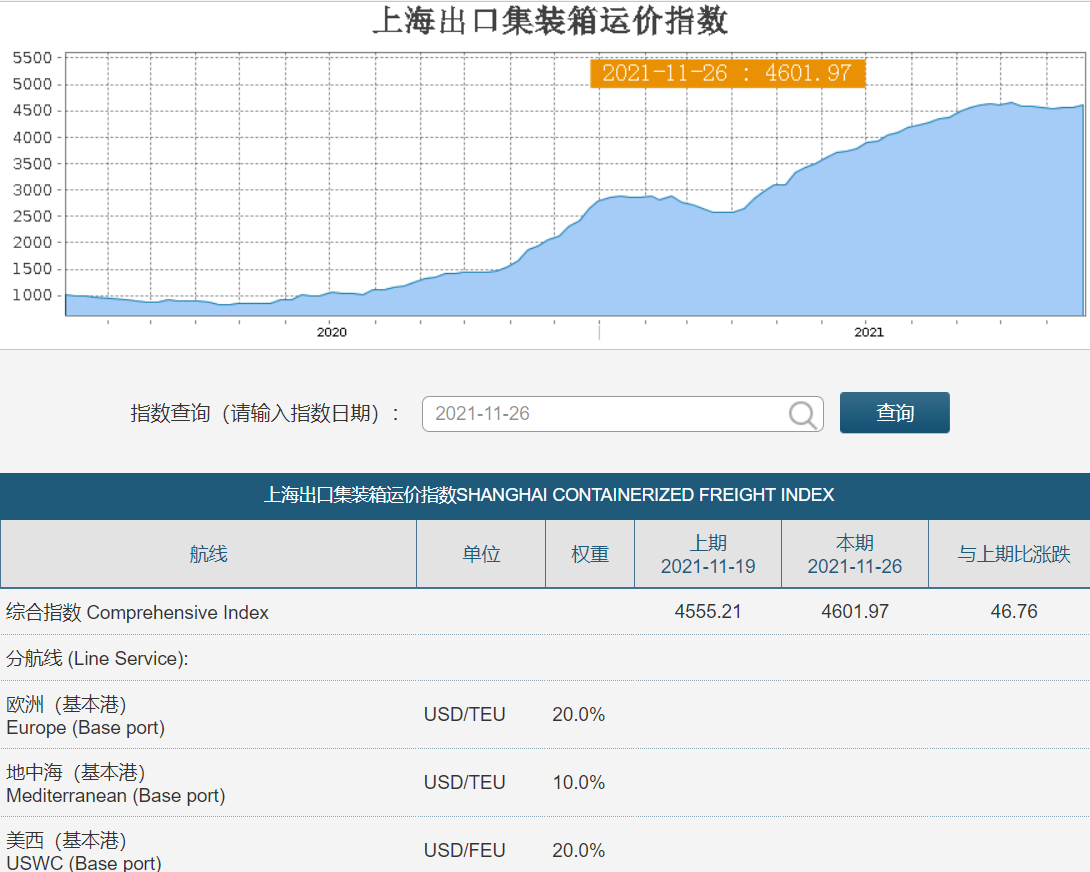This screenshot has height=872, width=1090.
Task: Click the orange 2021-11-26 chart tooltip
Action: [727, 73]
